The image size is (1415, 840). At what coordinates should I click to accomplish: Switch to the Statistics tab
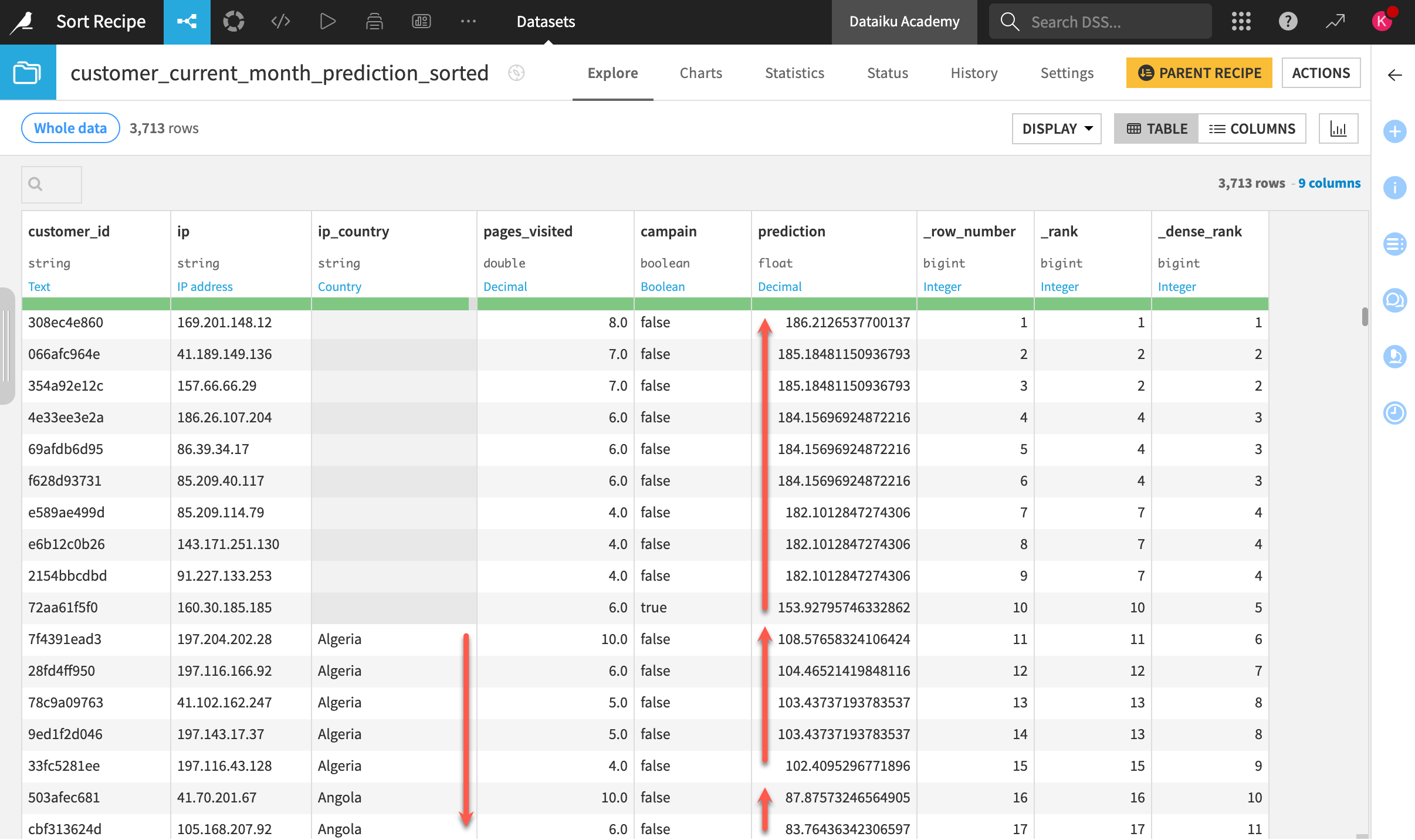[x=794, y=72]
